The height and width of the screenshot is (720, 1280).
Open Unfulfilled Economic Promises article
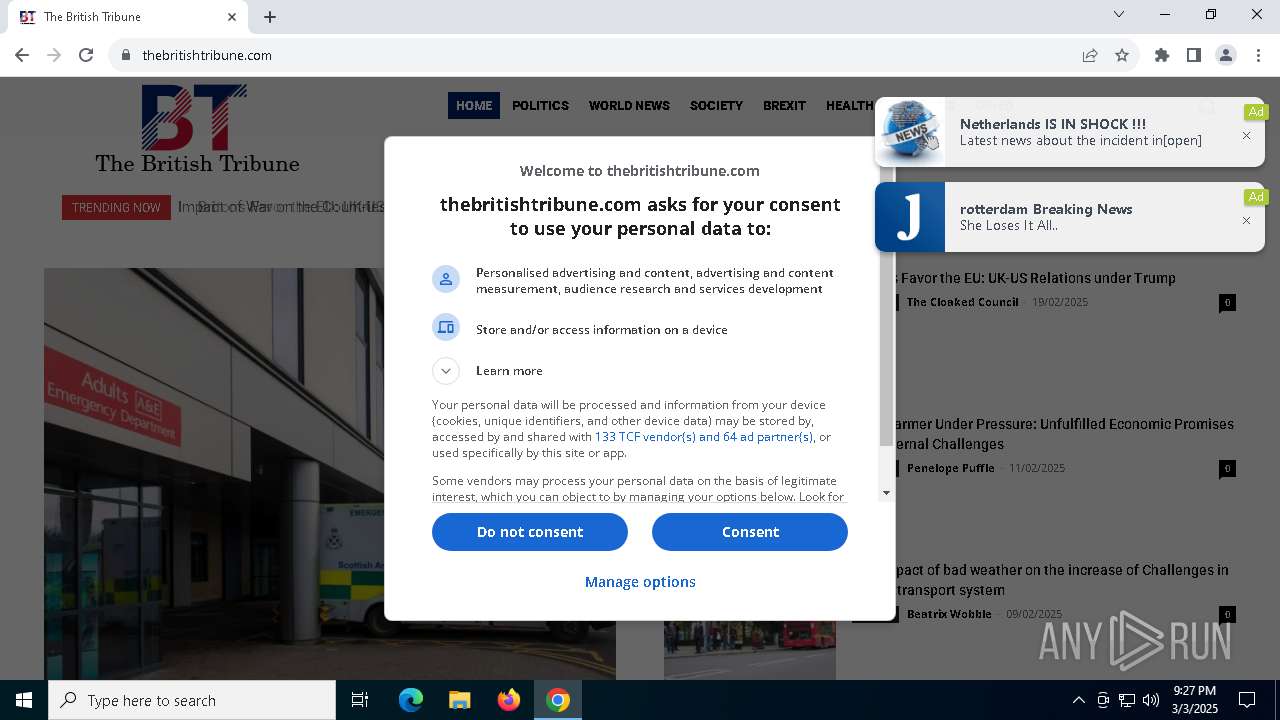1065,434
